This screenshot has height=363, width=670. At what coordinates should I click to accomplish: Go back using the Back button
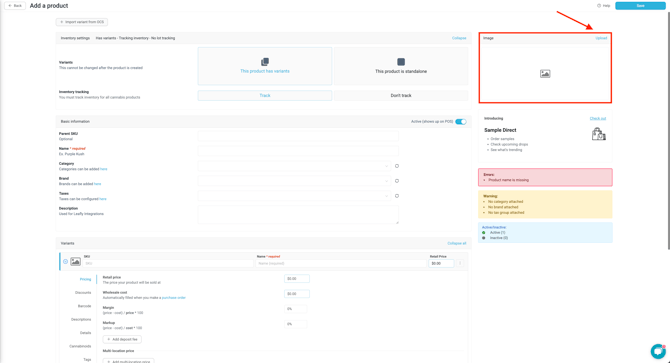15,6
